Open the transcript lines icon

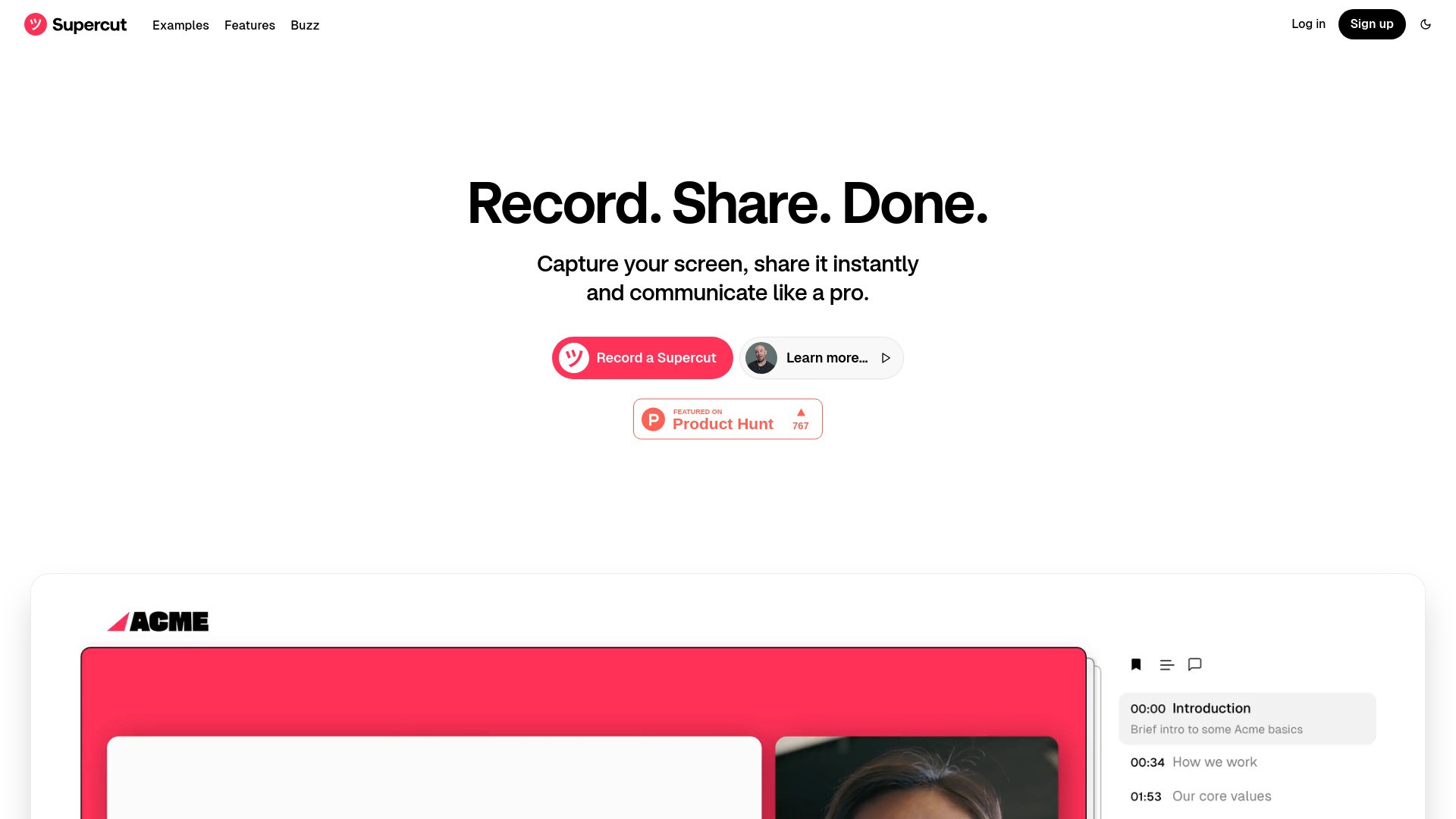[1167, 665]
